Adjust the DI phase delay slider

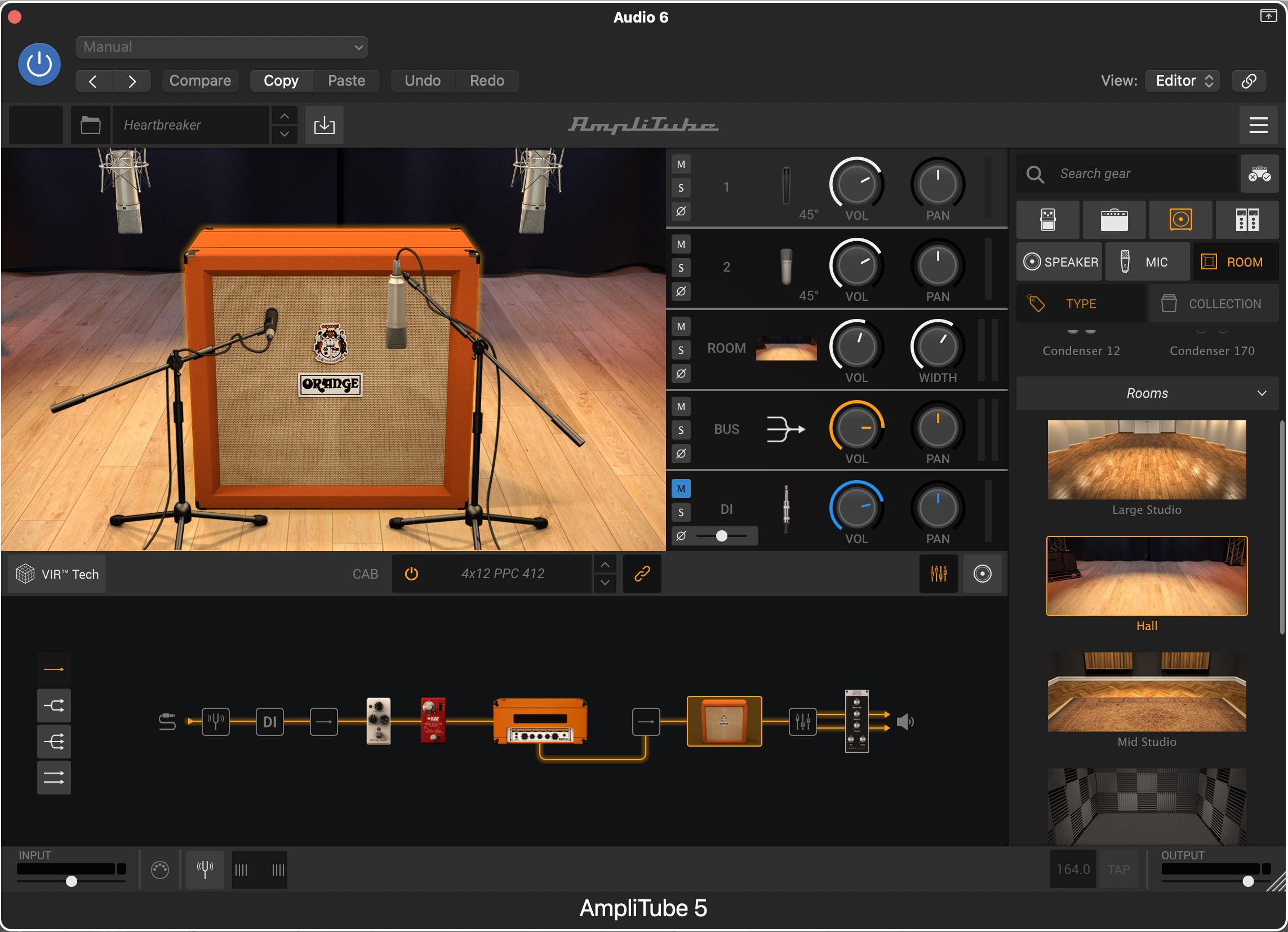click(x=722, y=536)
